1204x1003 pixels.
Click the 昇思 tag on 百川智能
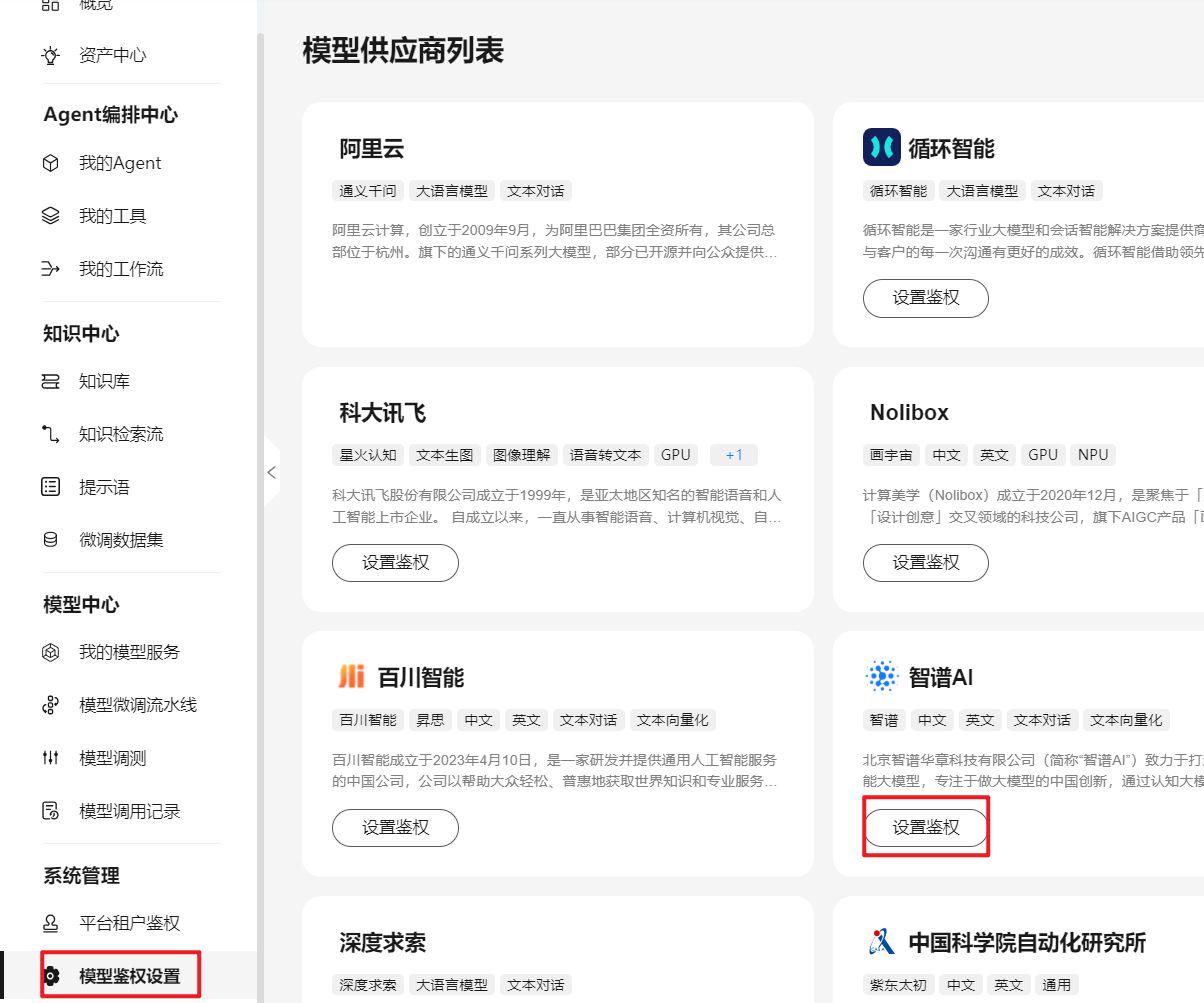[x=430, y=720]
